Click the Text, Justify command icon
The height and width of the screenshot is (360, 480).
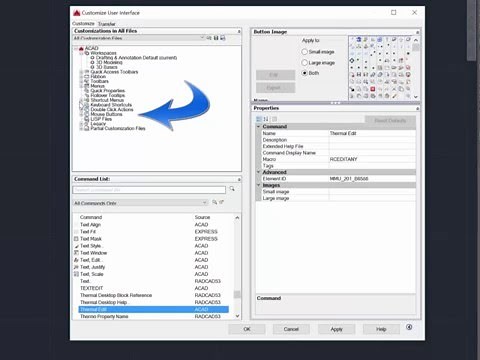(x=76, y=267)
